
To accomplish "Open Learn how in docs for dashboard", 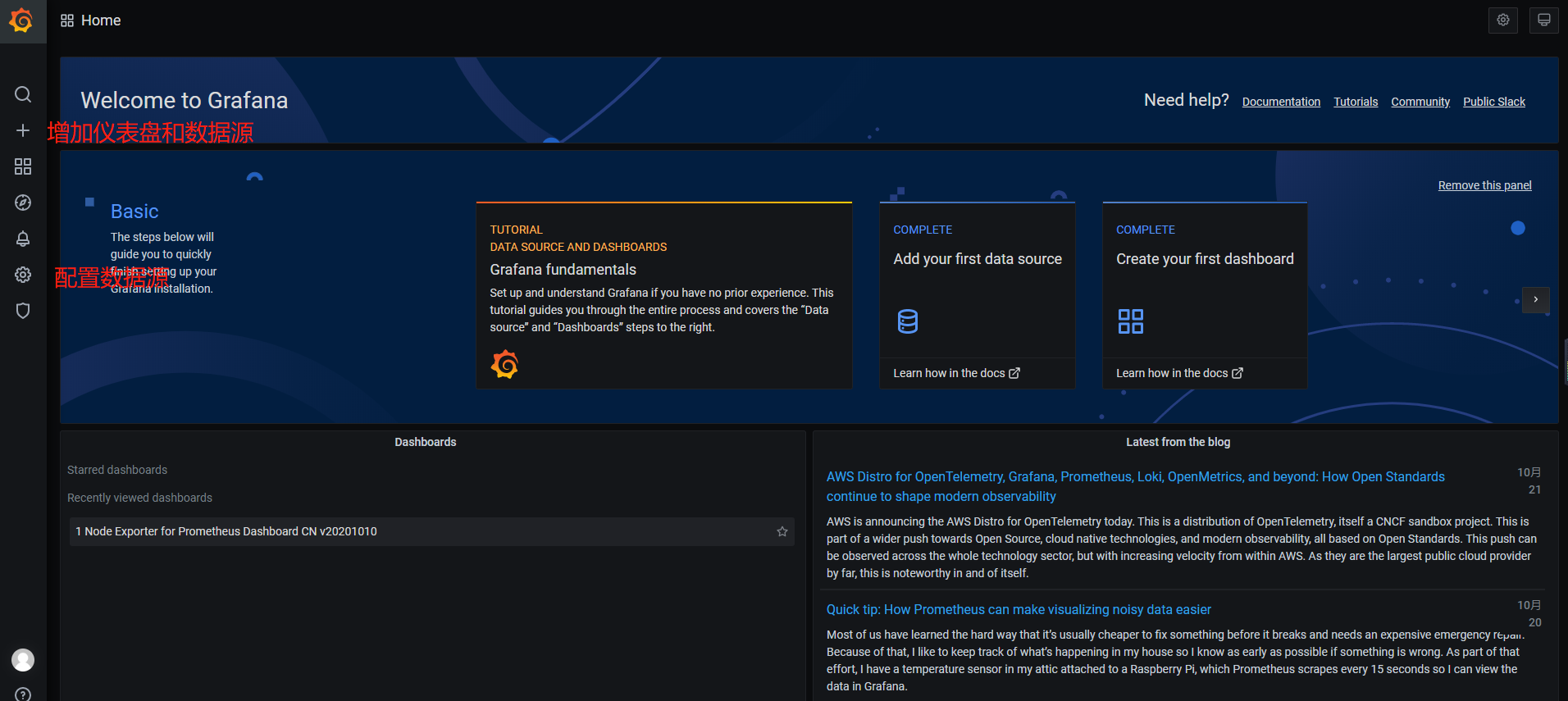I will point(1179,373).
